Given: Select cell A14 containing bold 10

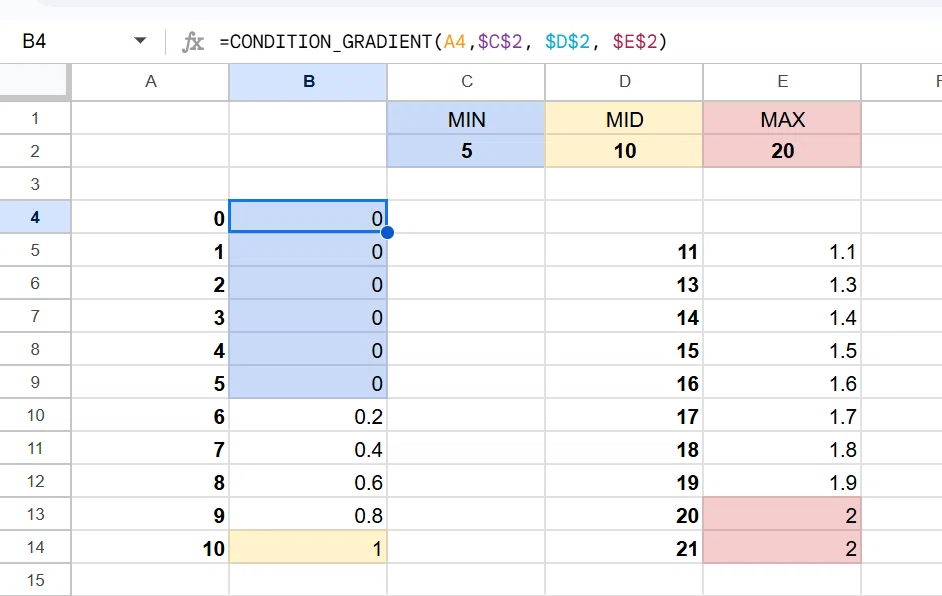Looking at the screenshot, I should point(150,547).
